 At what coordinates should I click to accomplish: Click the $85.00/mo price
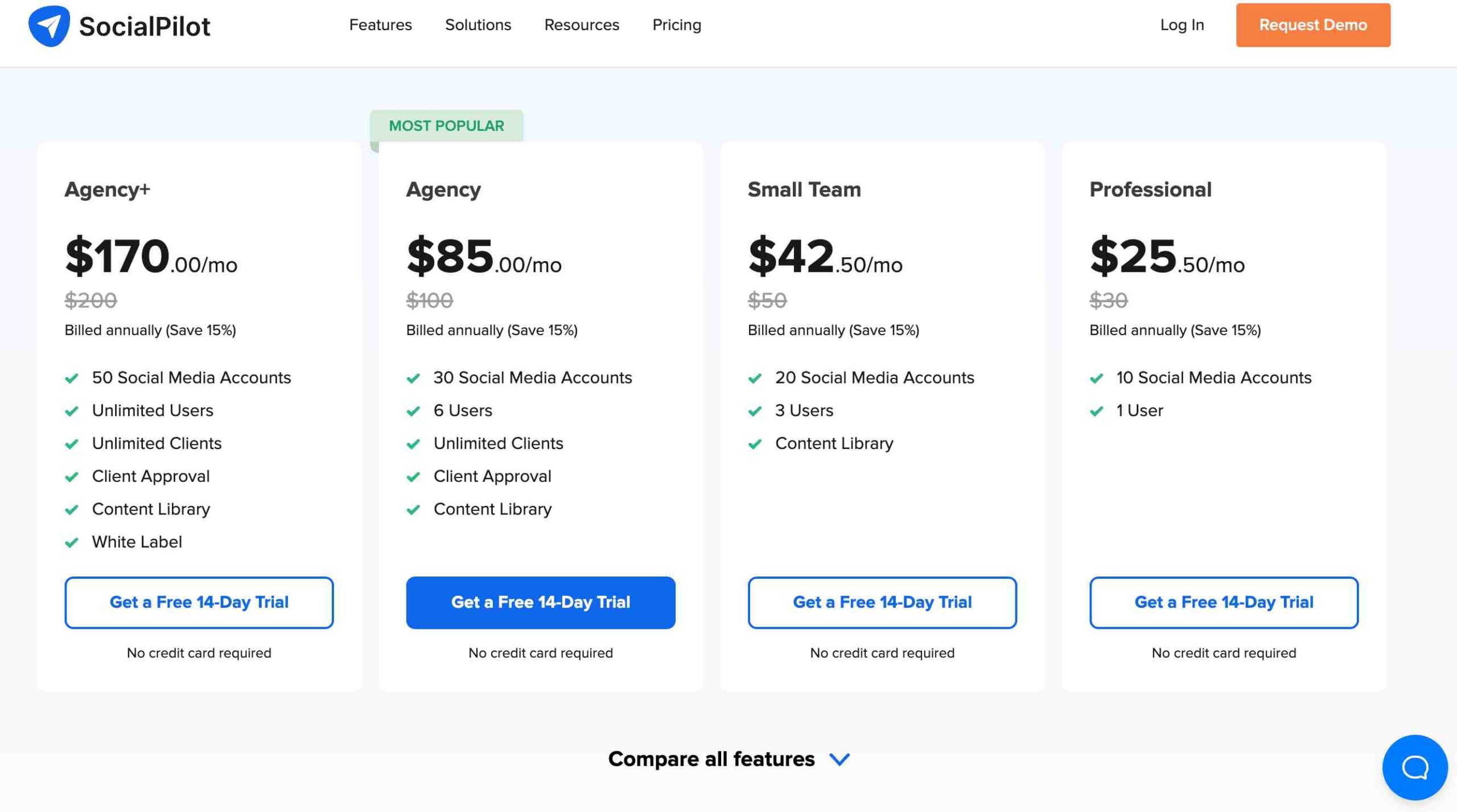[x=484, y=256]
